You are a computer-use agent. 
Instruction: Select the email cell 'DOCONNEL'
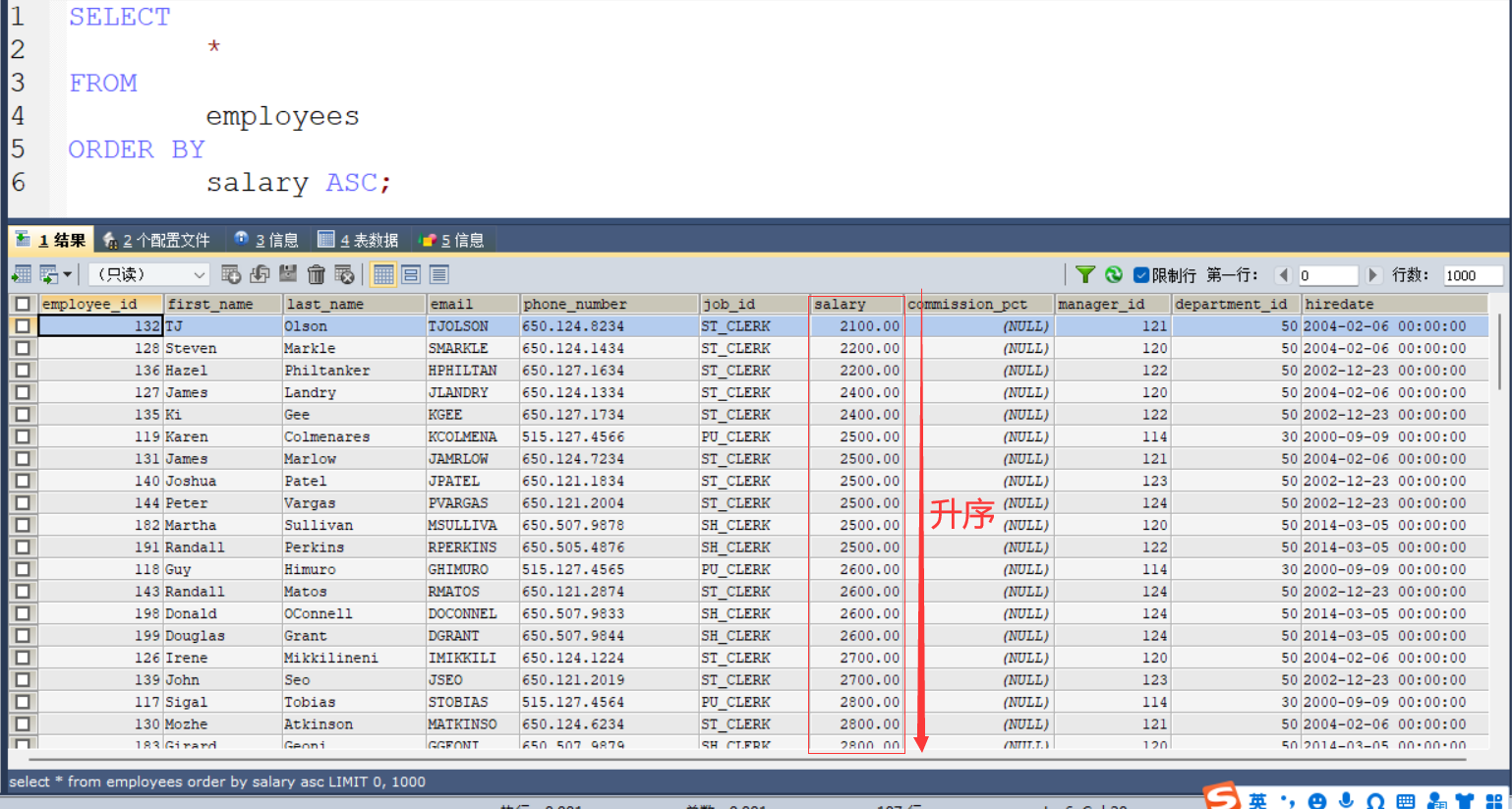click(x=472, y=613)
